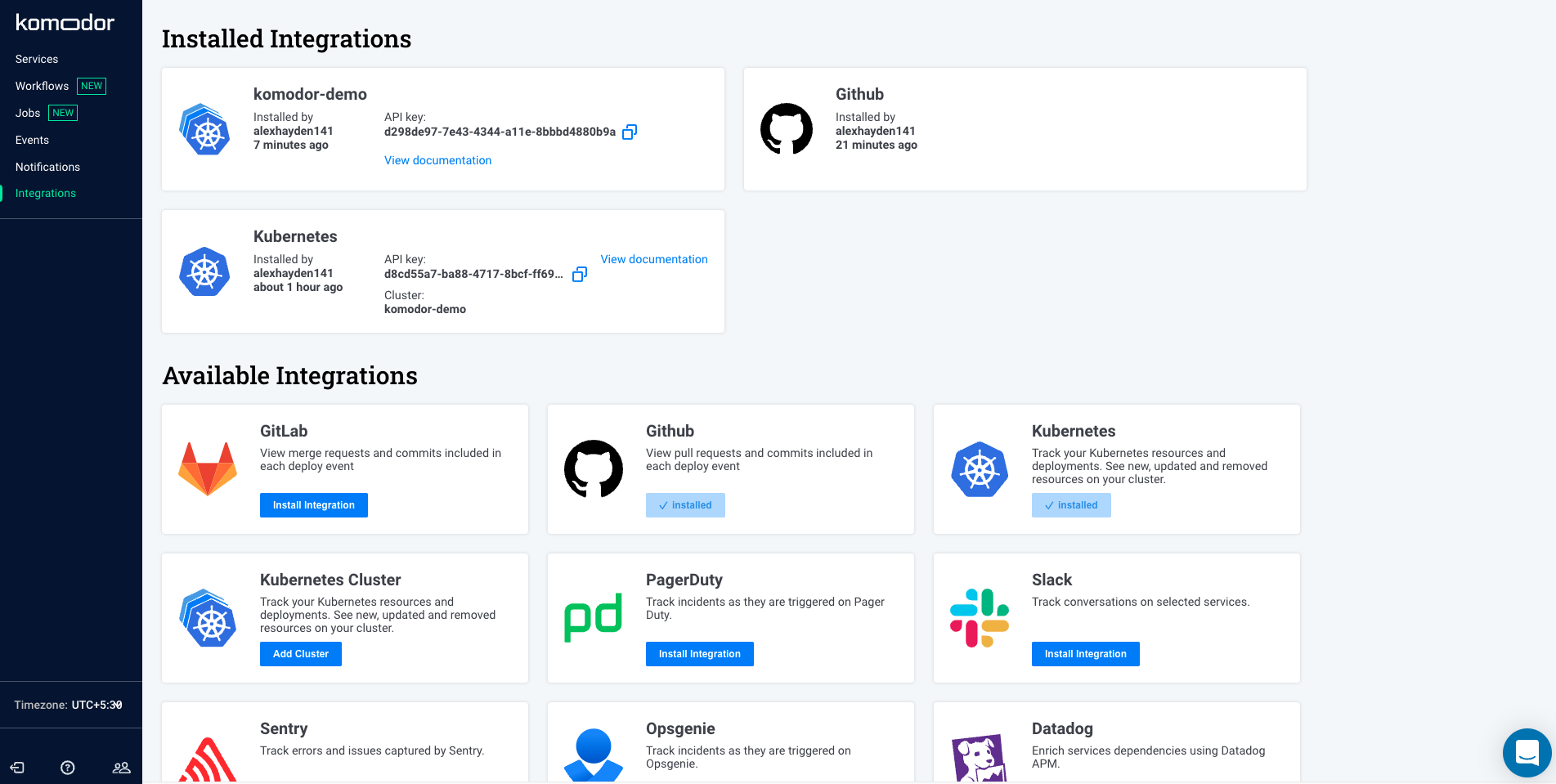Image resolution: width=1556 pixels, height=784 pixels.
Task: Click the '21 minutes ago' Github install time
Action: click(x=877, y=145)
